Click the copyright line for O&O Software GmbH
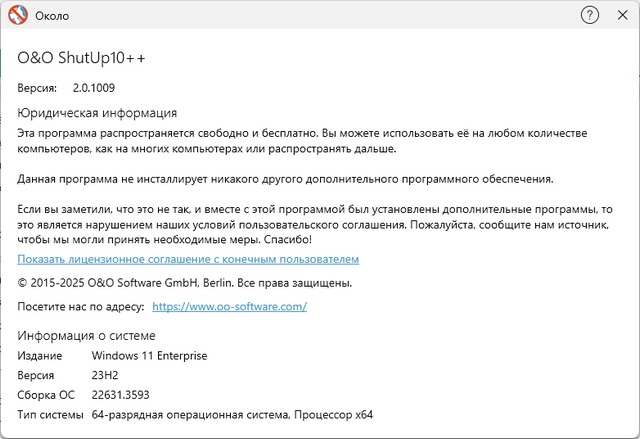640x439 pixels. pos(185,283)
